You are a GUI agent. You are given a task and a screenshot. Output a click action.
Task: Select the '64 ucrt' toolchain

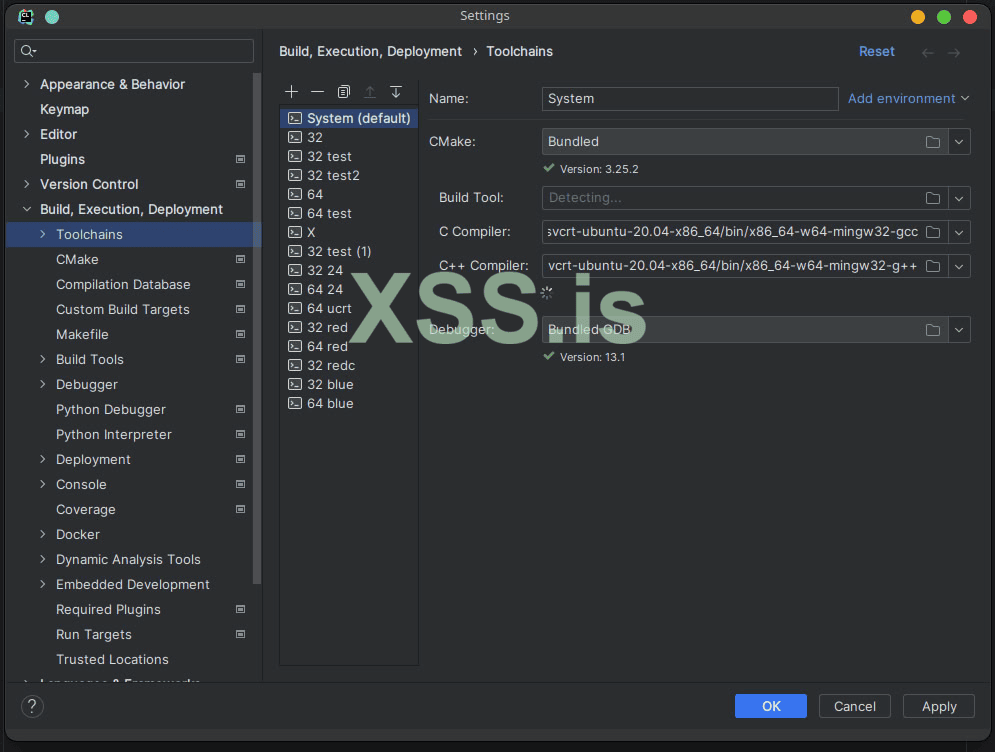pyautogui.click(x=349, y=308)
